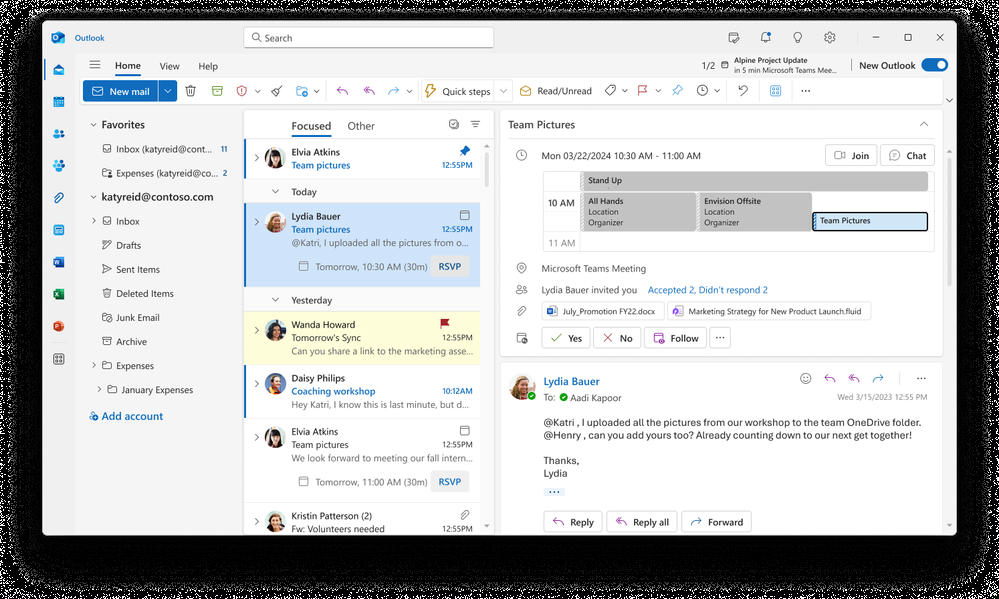The width and height of the screenshot is (999, 599).
Task: Toggle select mode in message list
Action: click(454, 124)
